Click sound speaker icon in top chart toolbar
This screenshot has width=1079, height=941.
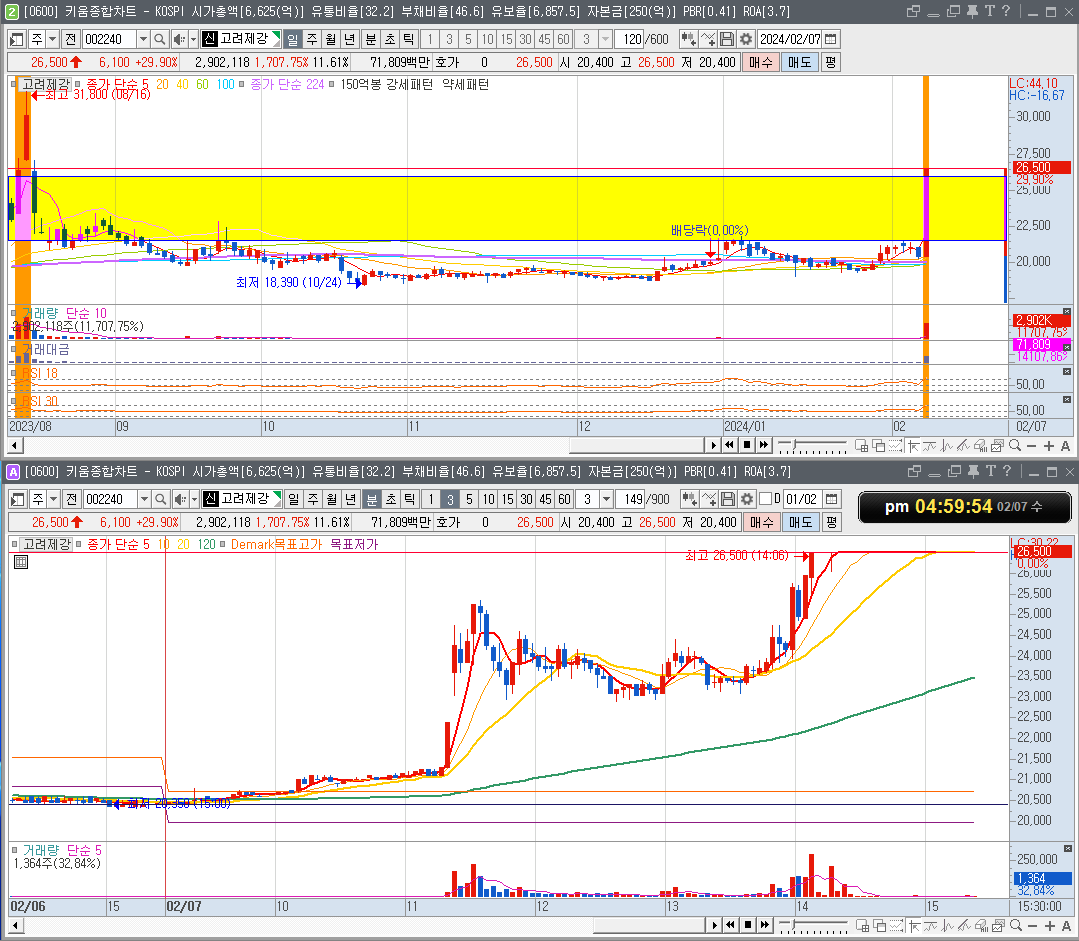tap(179, 39)
